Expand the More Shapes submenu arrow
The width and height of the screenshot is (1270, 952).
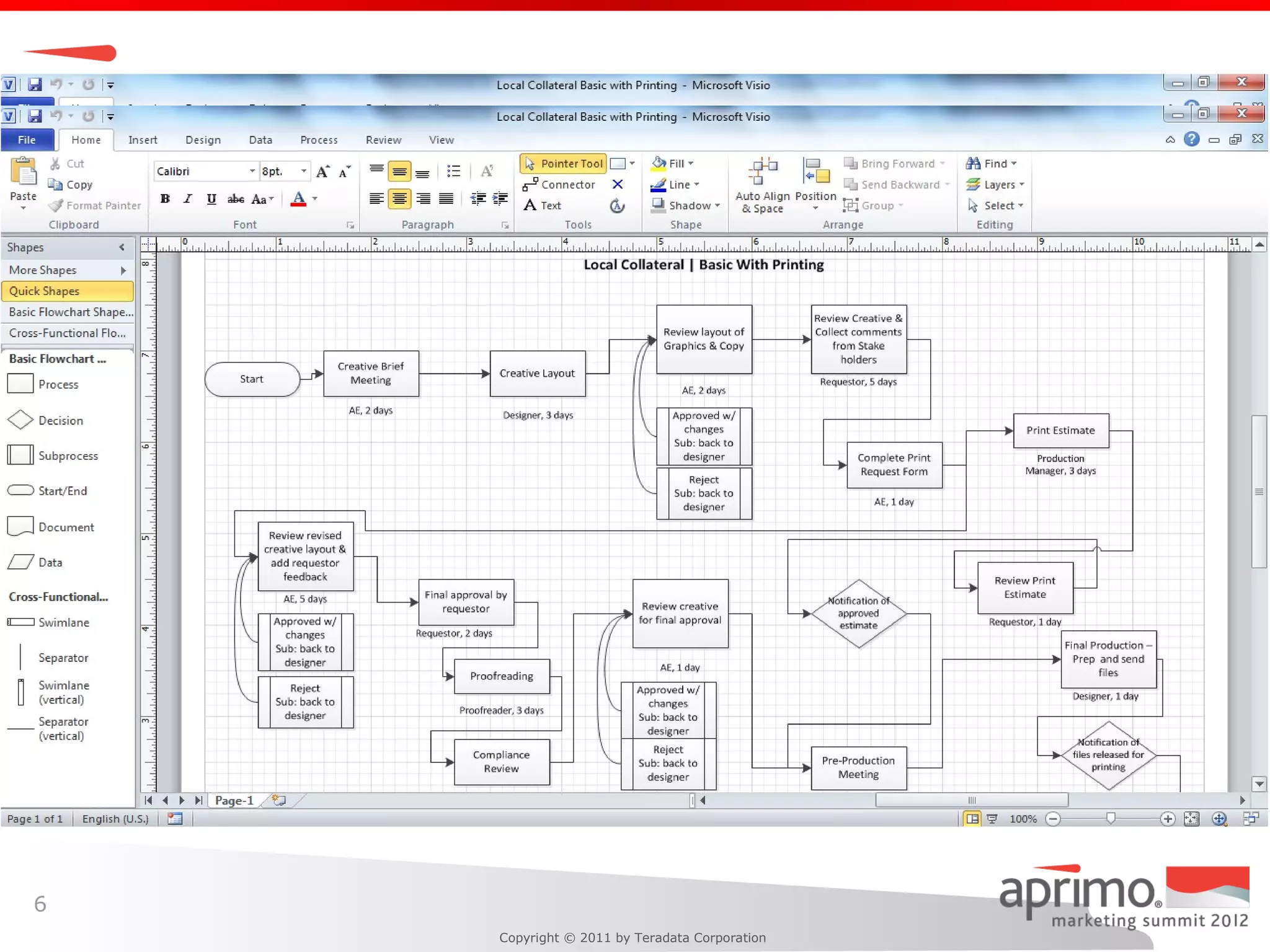[x=123, y=270]
